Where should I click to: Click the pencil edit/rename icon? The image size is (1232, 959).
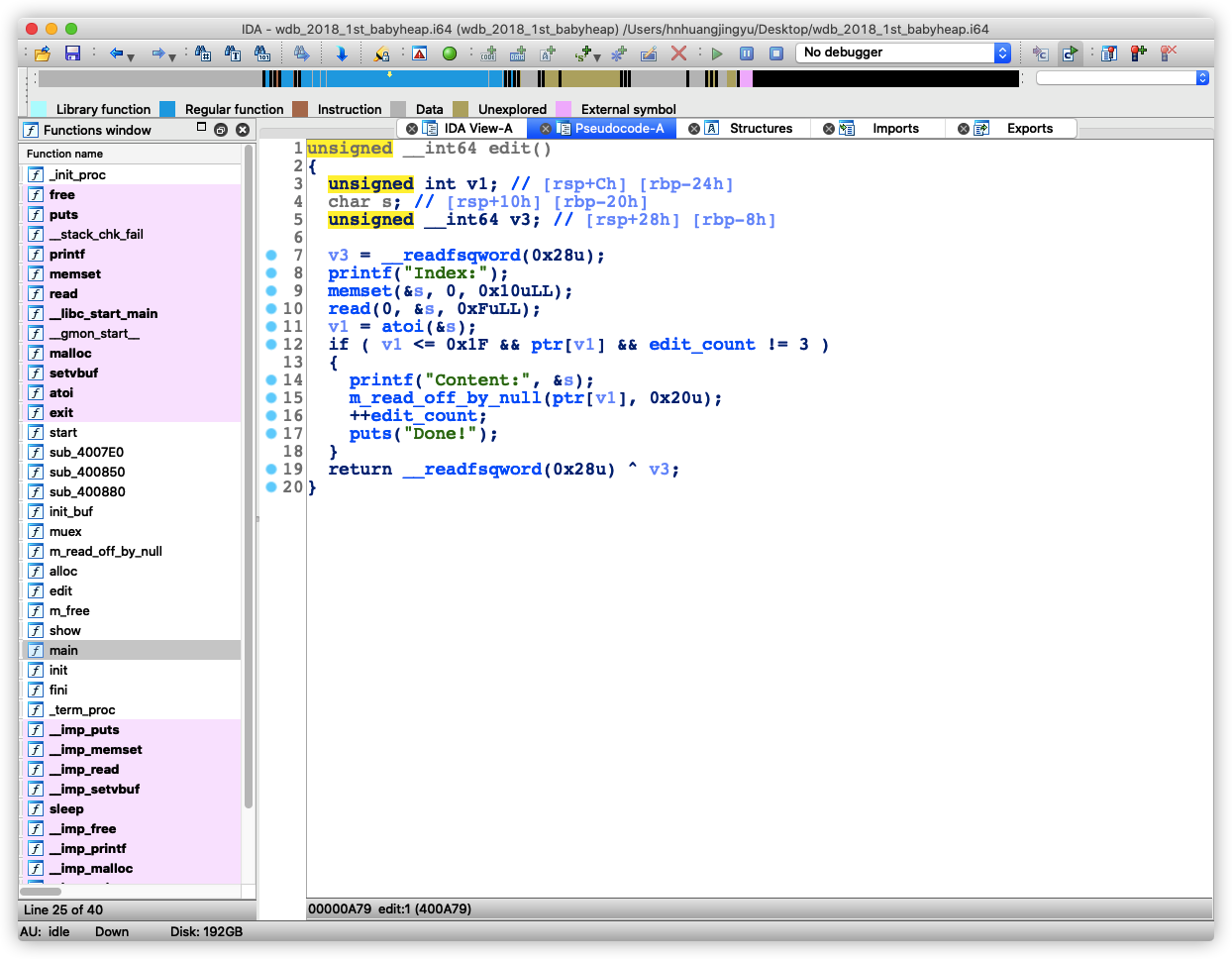649,53
